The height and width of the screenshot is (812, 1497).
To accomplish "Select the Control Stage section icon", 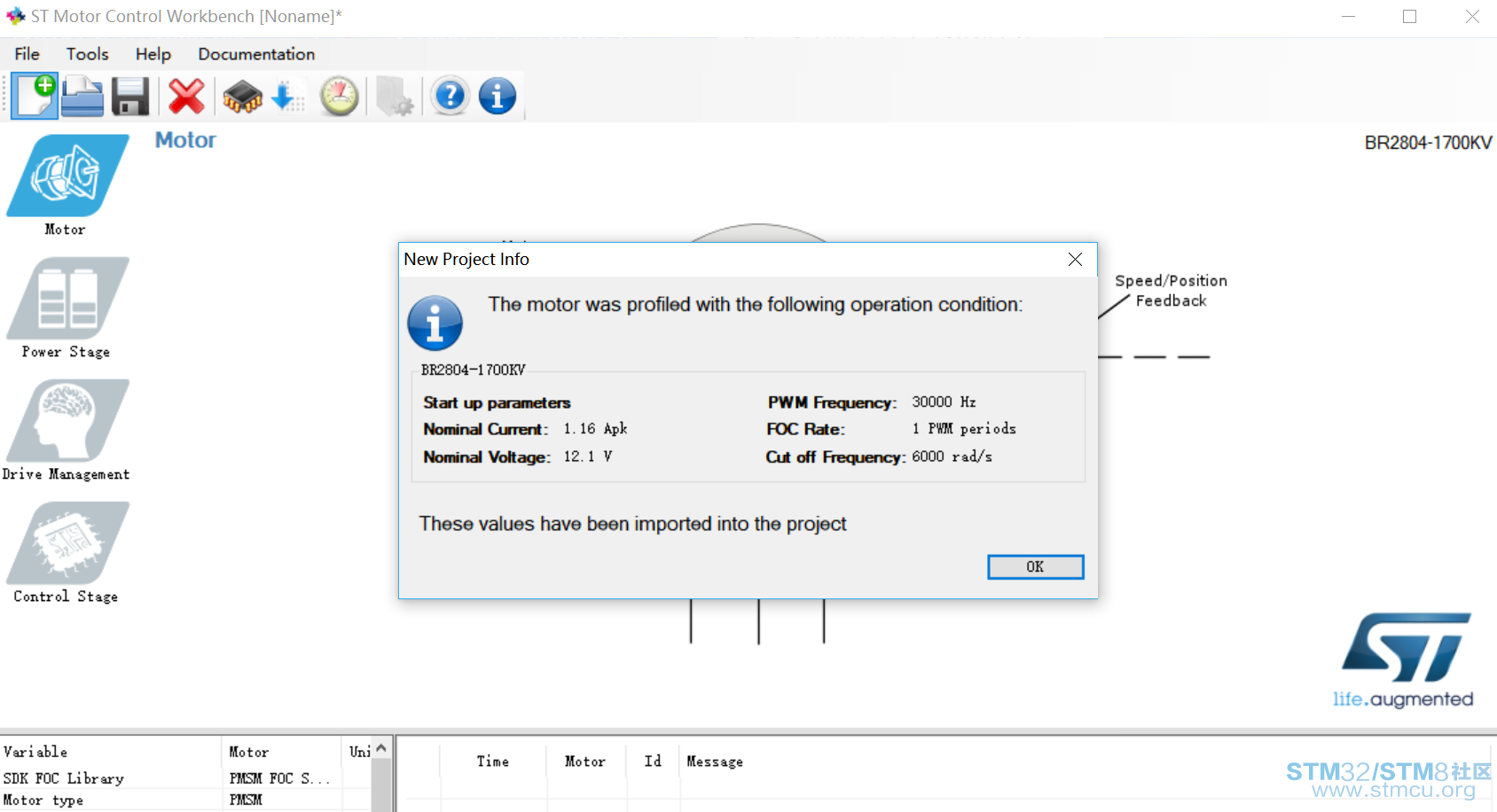I will [67, 543].
